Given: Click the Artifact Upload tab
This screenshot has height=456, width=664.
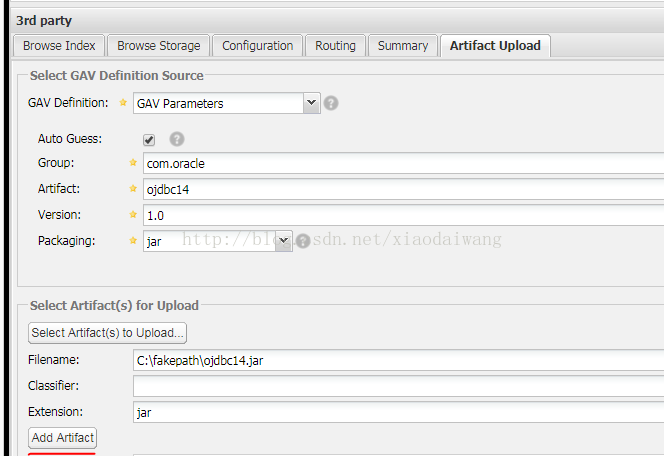Looking at the screenshot, I should pos(495,46).
